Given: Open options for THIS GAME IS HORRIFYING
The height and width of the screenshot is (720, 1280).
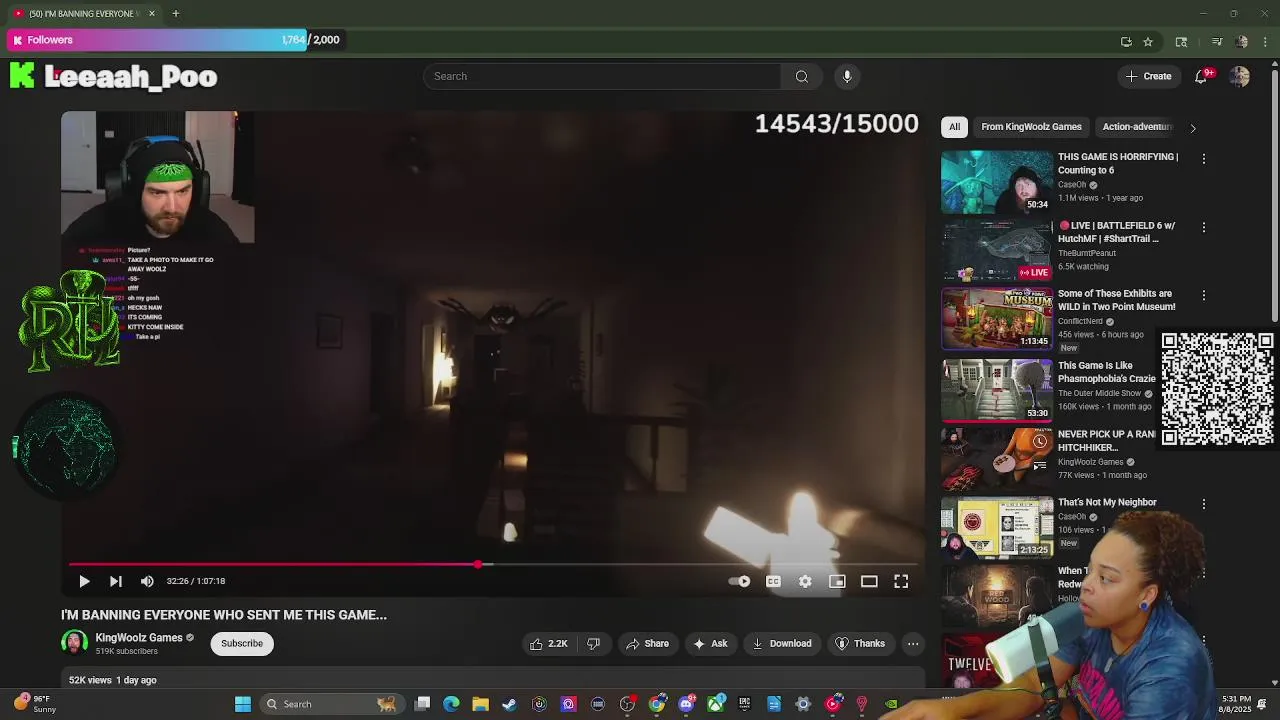Looking at the screenshot, I should [1204, 159].
